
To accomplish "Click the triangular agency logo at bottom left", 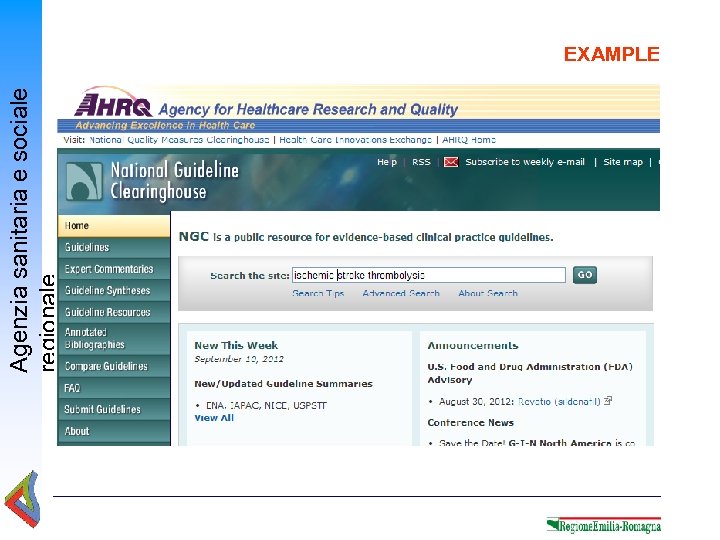I will 22,499.
